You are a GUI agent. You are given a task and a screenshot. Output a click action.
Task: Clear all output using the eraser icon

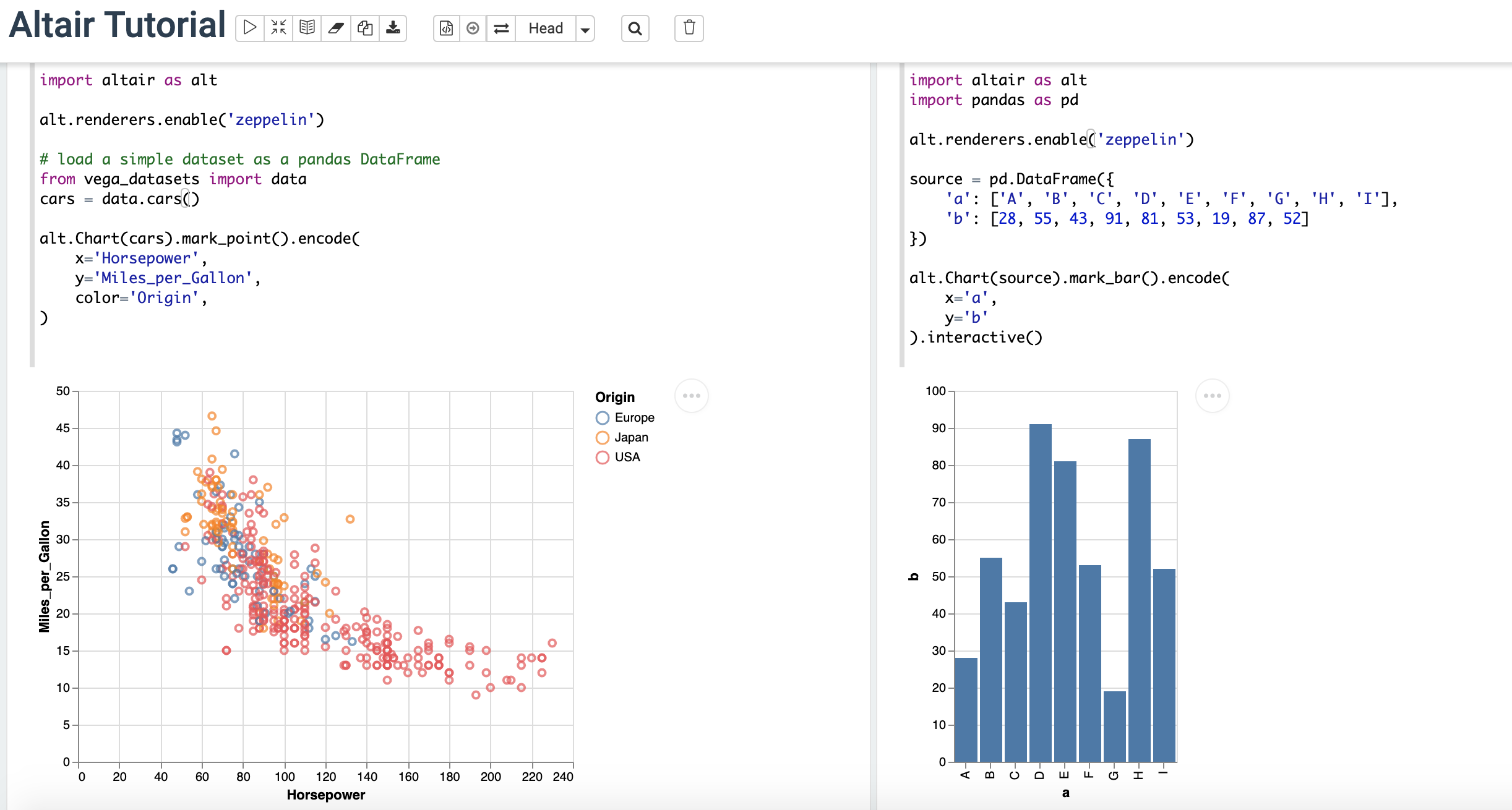(x=336, y=28)
